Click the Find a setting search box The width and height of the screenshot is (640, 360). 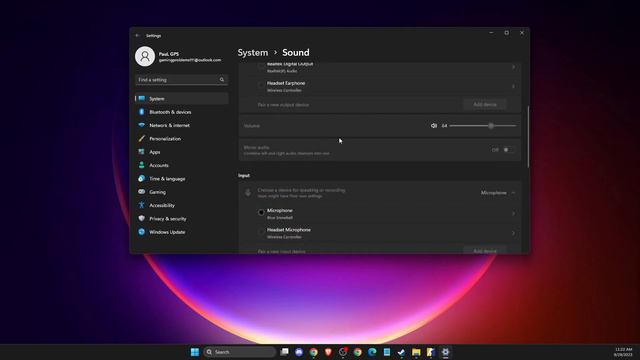(182, 80)
